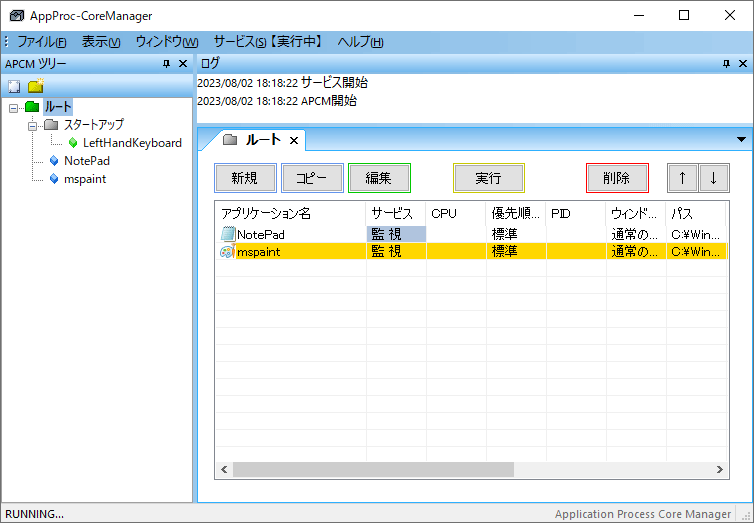Click the paint palette icon in the mspaint row

(228, 251)
